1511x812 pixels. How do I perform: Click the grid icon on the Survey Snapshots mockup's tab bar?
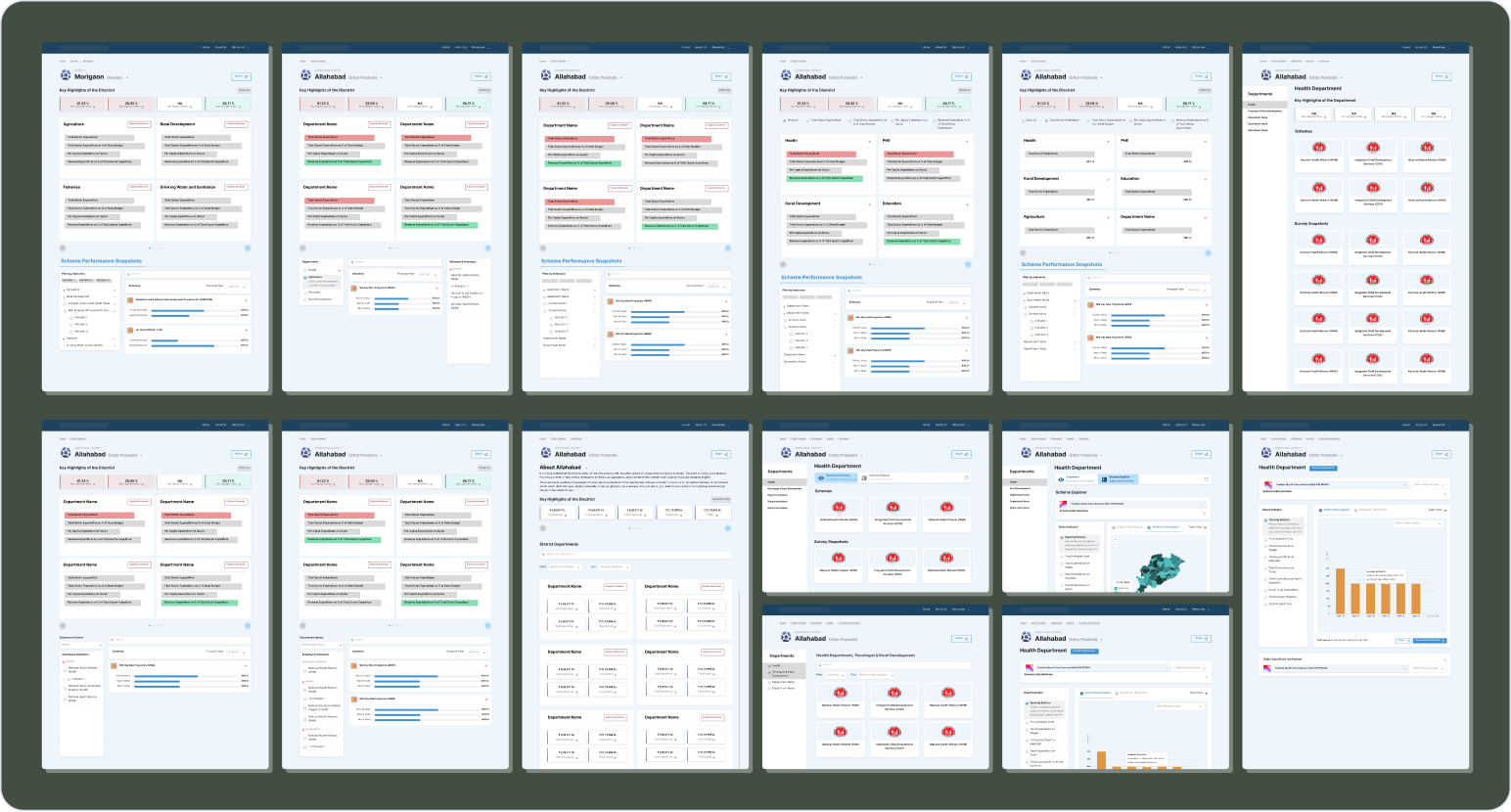click(864, 477)
